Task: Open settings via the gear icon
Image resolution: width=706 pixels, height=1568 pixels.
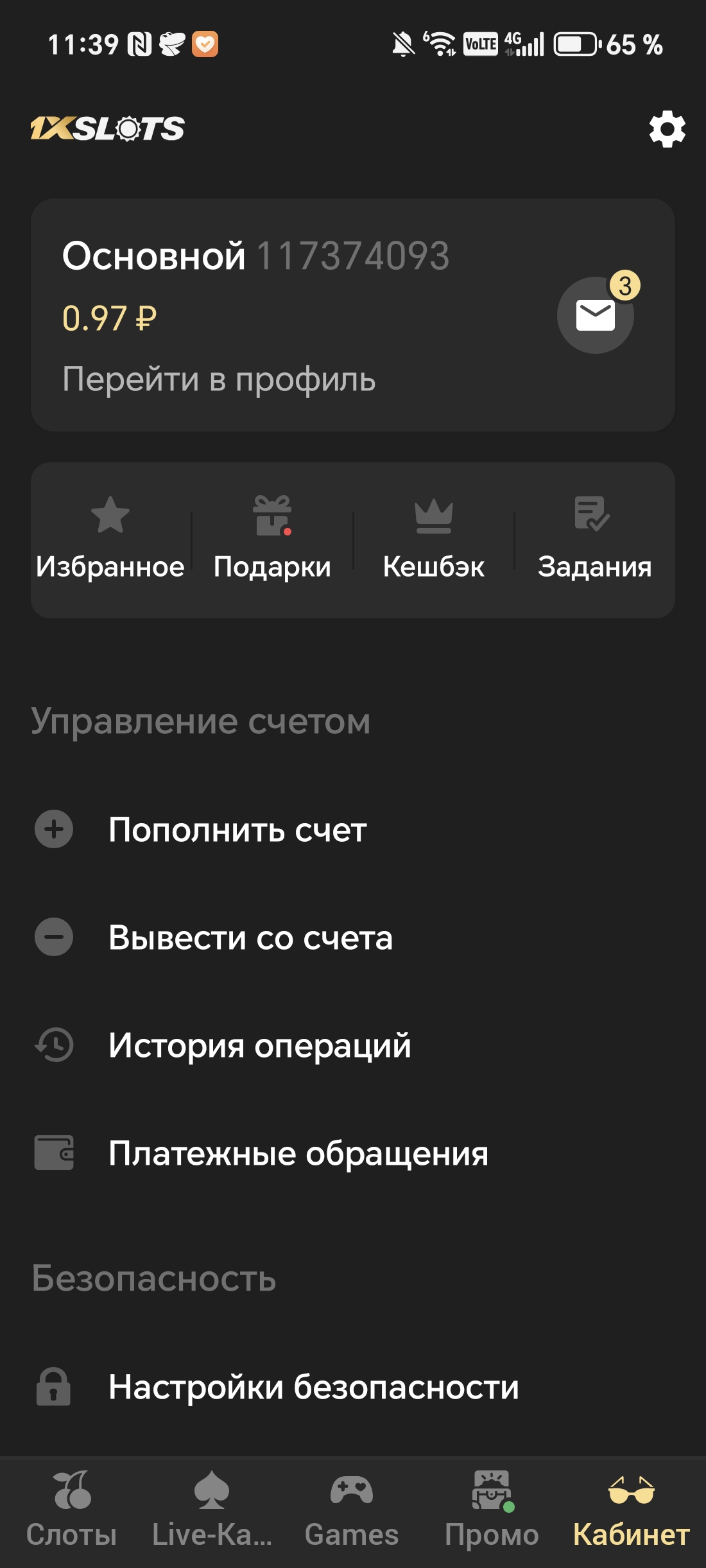Action: (x=667, y=129)
